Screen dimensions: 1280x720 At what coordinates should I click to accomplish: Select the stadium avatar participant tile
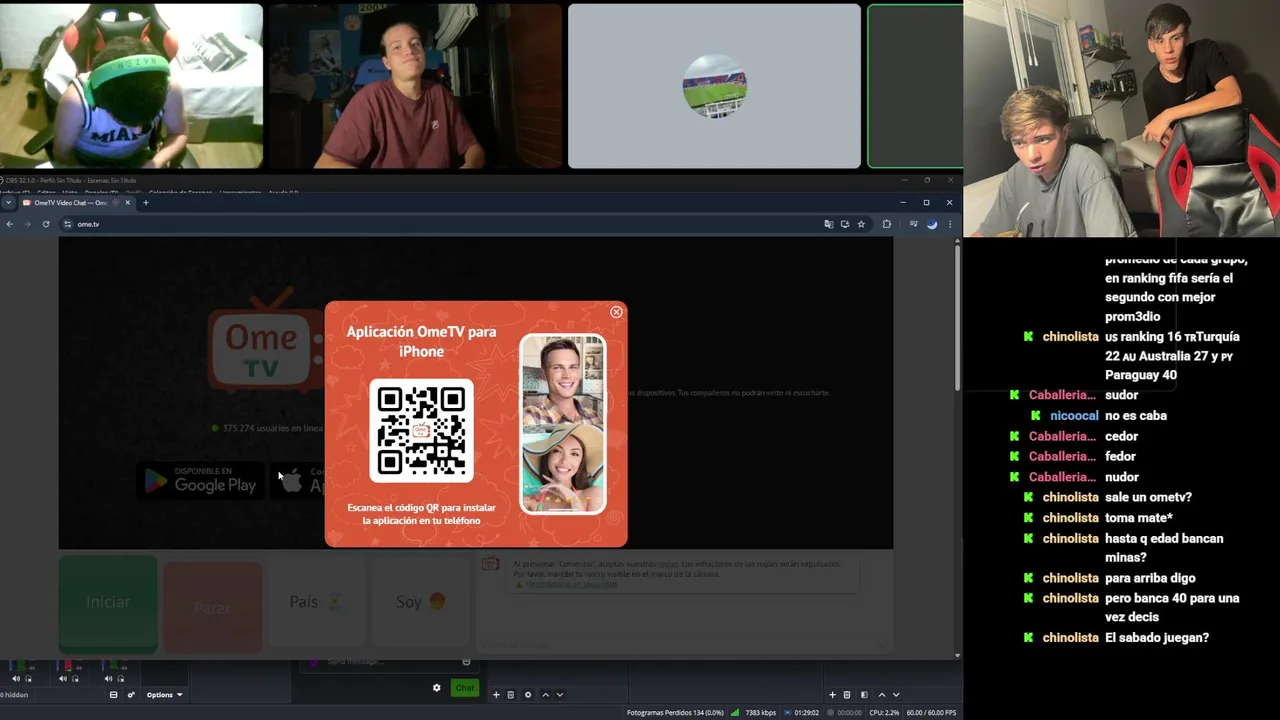click(x=714, y=86)
